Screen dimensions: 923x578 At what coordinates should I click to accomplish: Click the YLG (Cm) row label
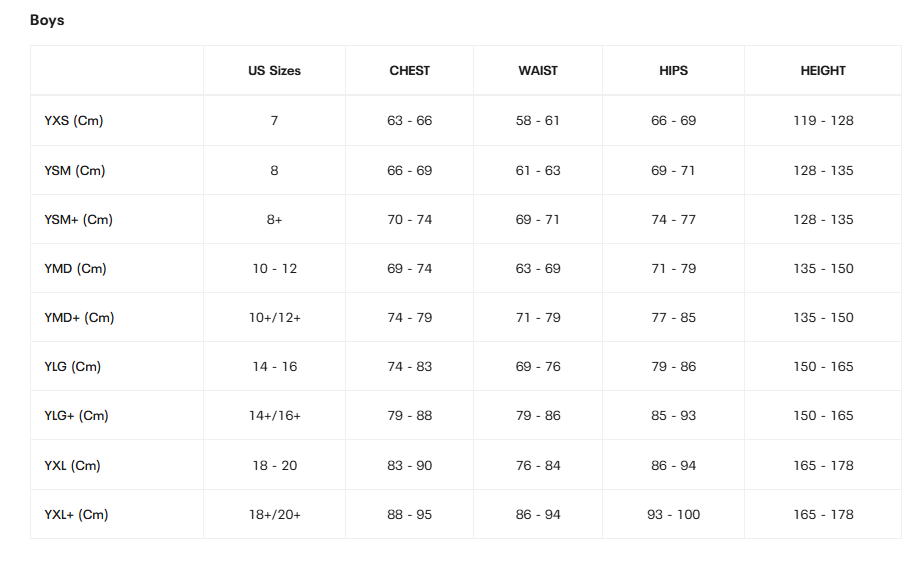pos(73,367)
